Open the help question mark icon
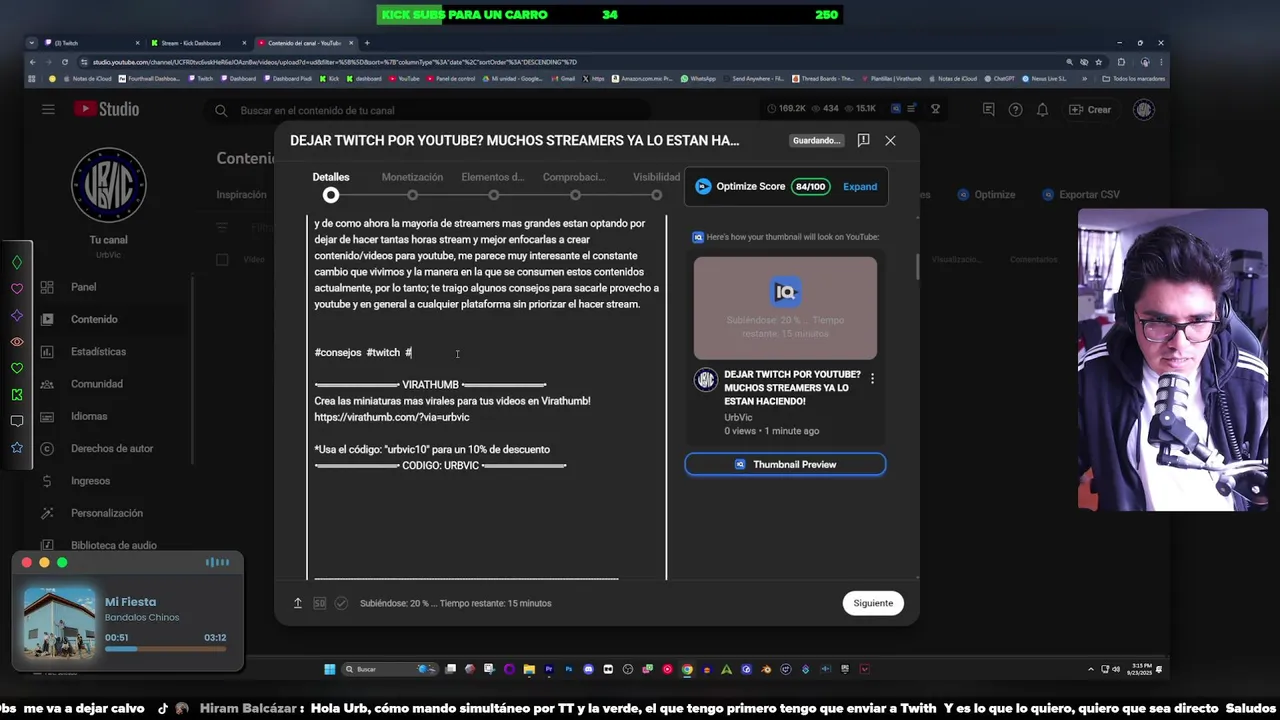 pyautogui.click(x=1015, y=110)
